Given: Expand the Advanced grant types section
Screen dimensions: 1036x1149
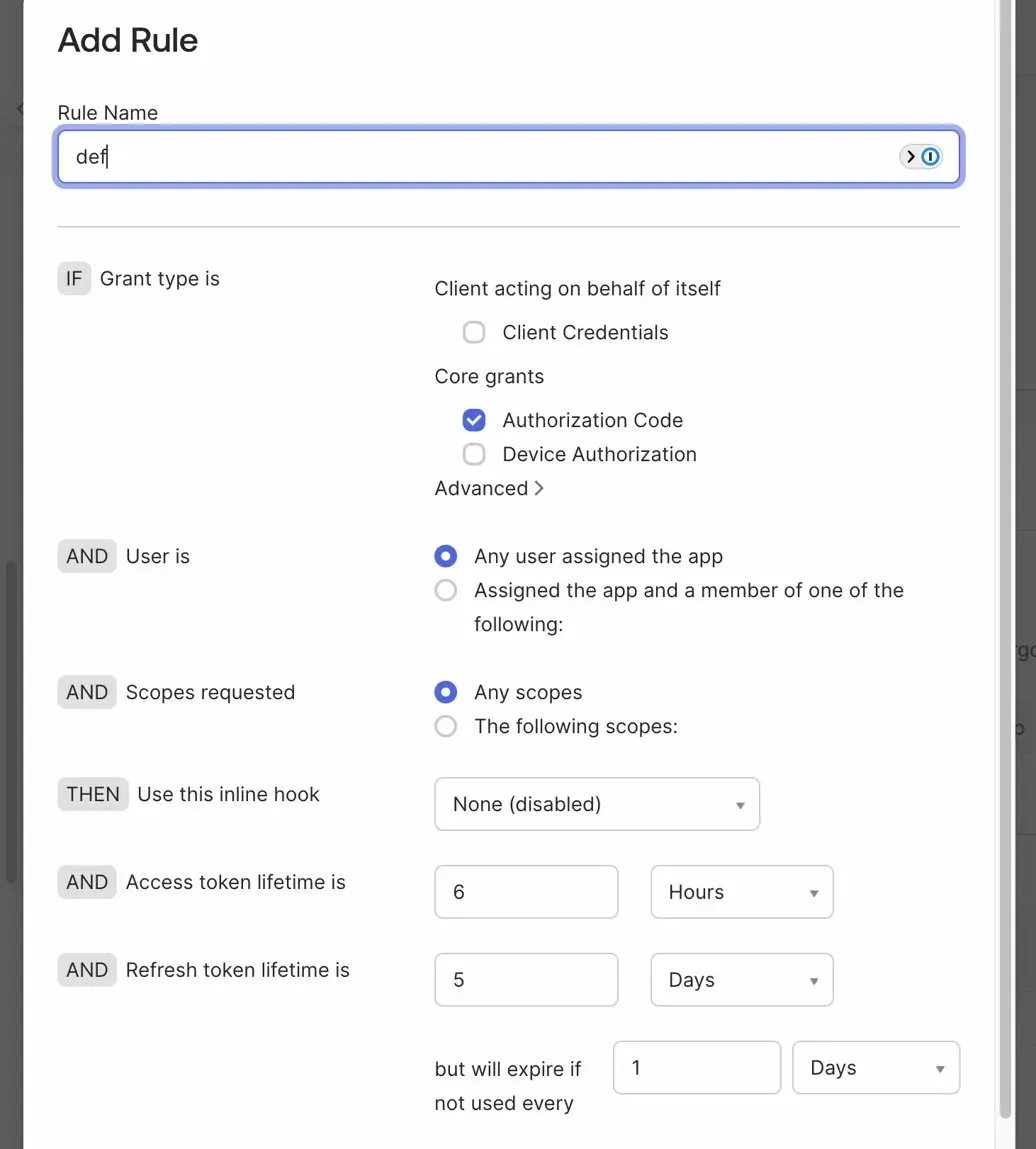Looking at the screenshot, I should pos(489,488).
